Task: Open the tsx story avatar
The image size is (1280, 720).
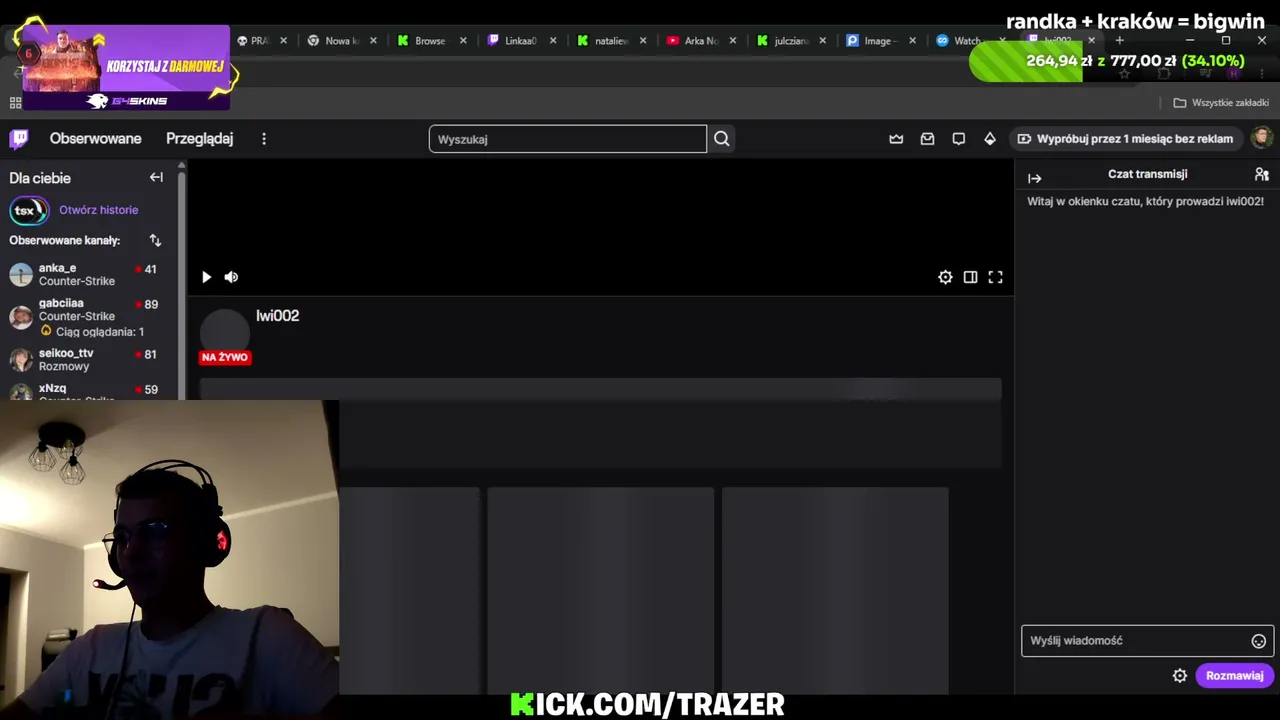Action: (x=29, y=210)
